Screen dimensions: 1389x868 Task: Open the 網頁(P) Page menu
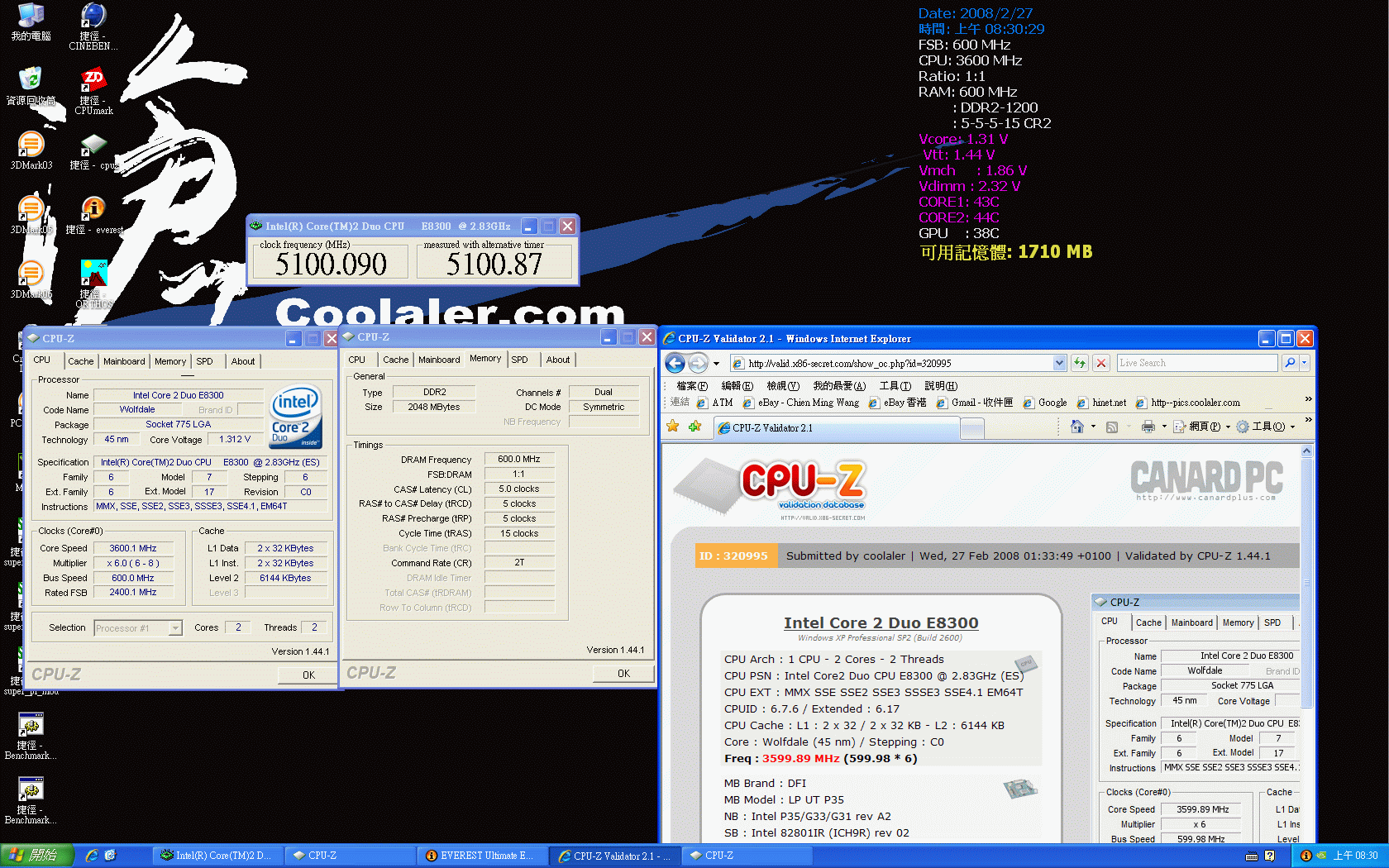1203,427
